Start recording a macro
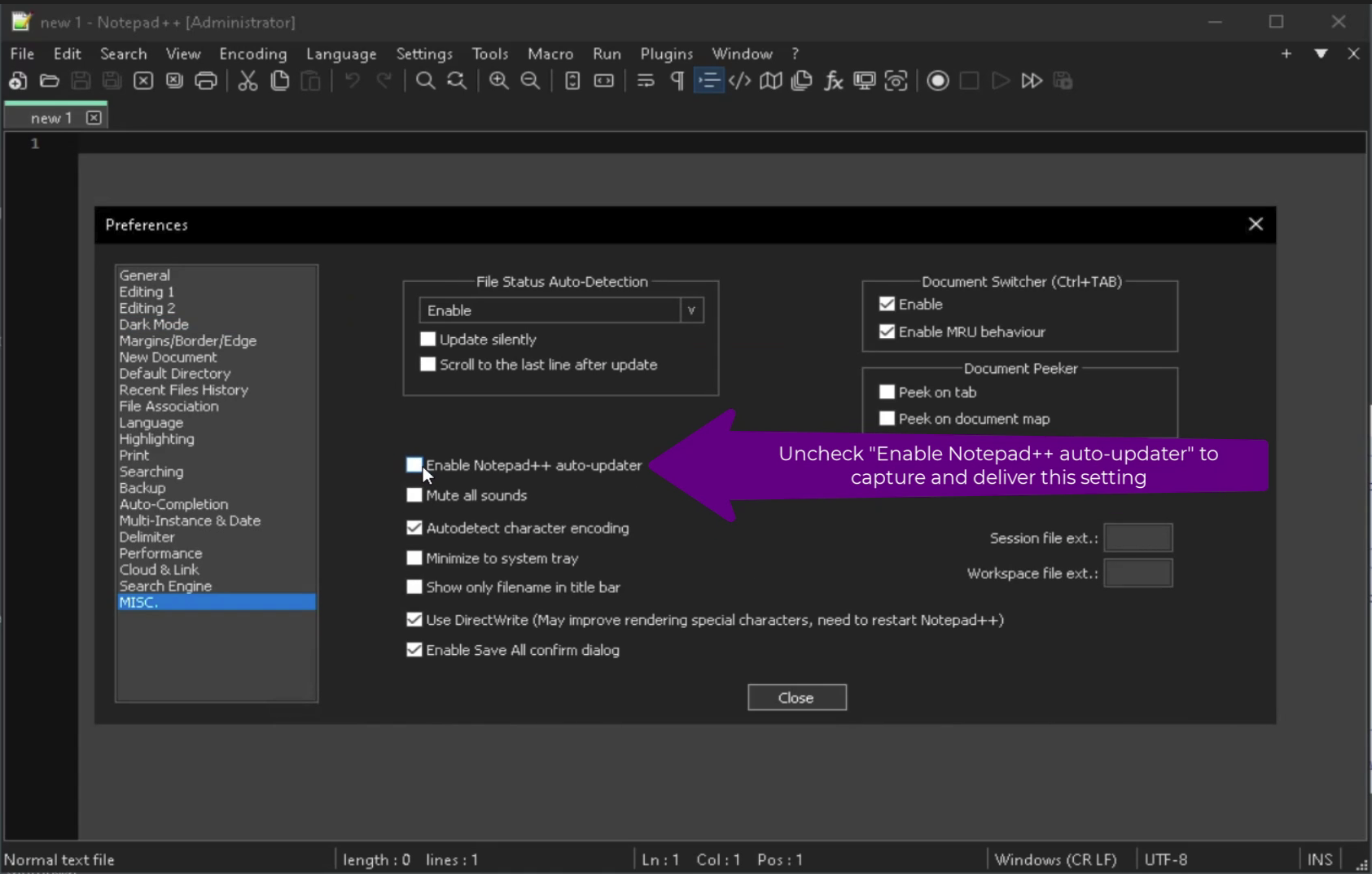 click(x=937, y=81)
